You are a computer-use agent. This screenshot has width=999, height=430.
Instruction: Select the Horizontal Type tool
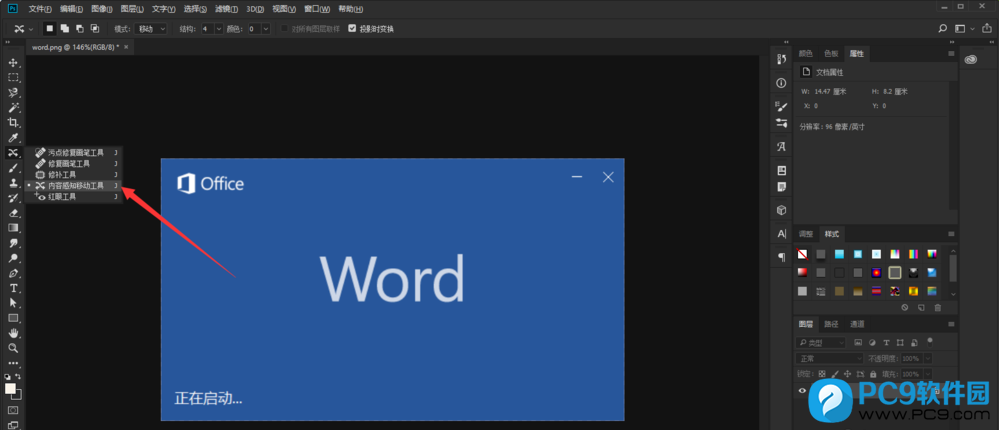tap(13, 288)
